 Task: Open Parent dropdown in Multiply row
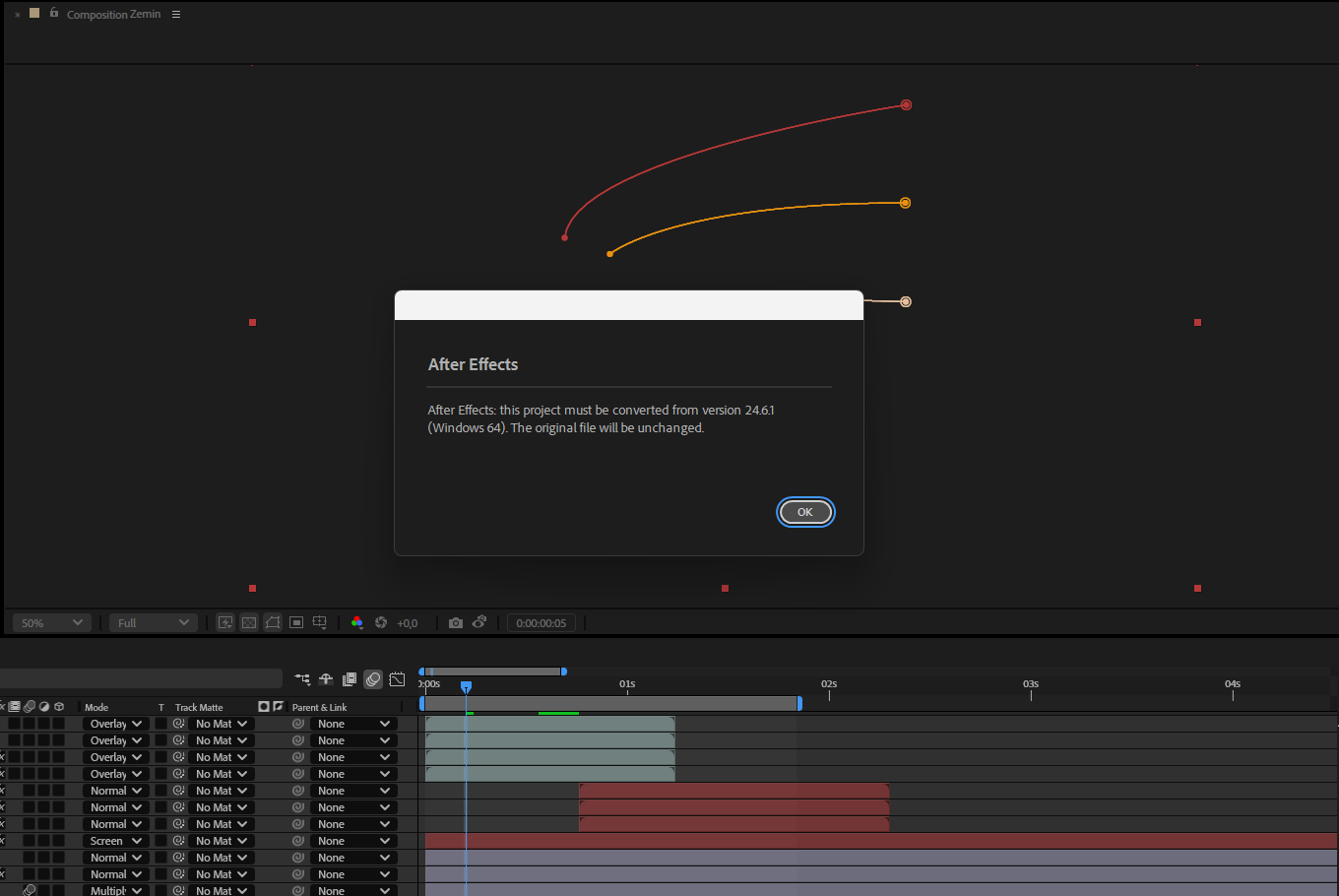(352, 890)
